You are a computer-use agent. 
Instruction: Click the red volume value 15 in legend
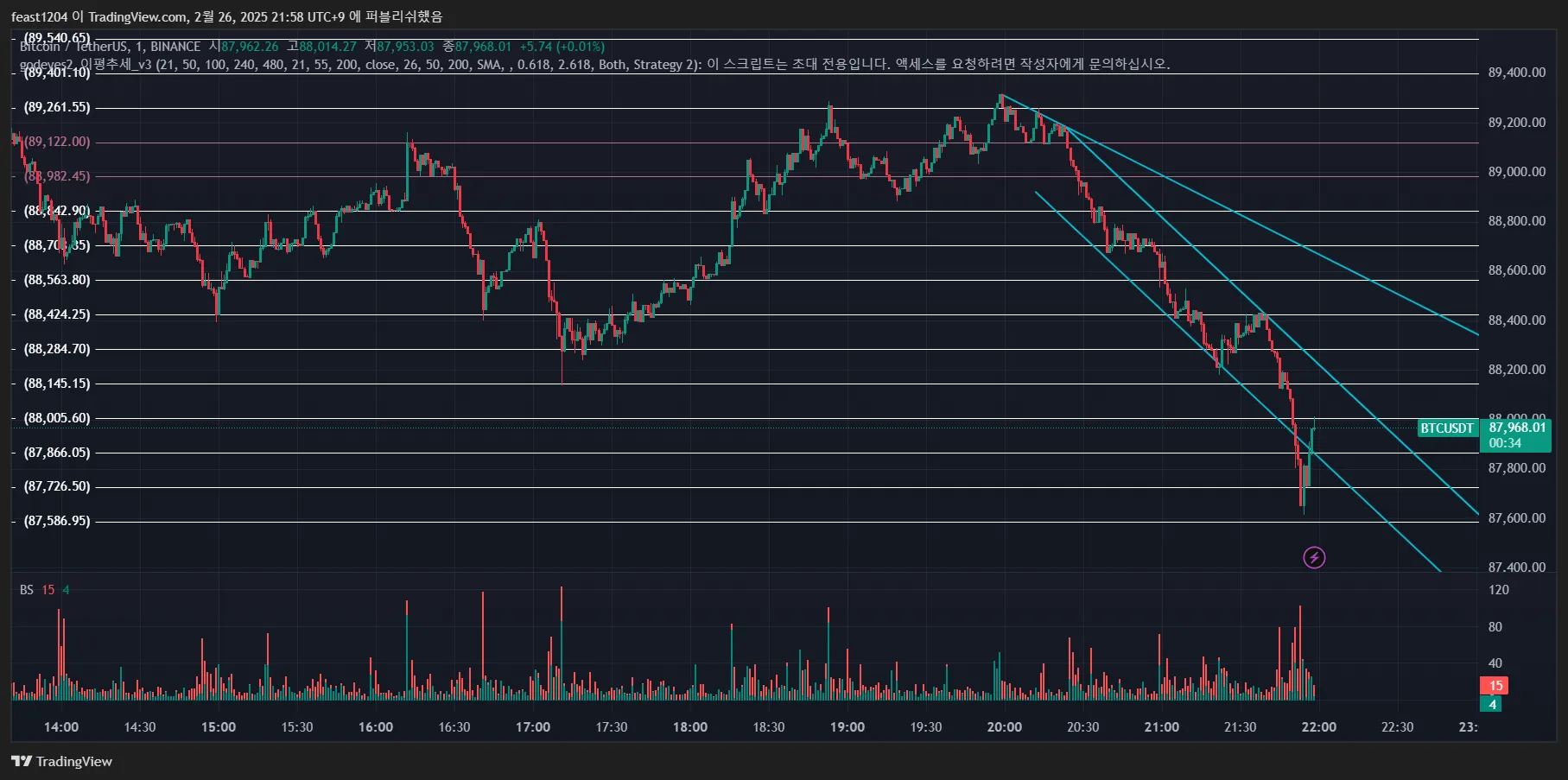(48, 590)
